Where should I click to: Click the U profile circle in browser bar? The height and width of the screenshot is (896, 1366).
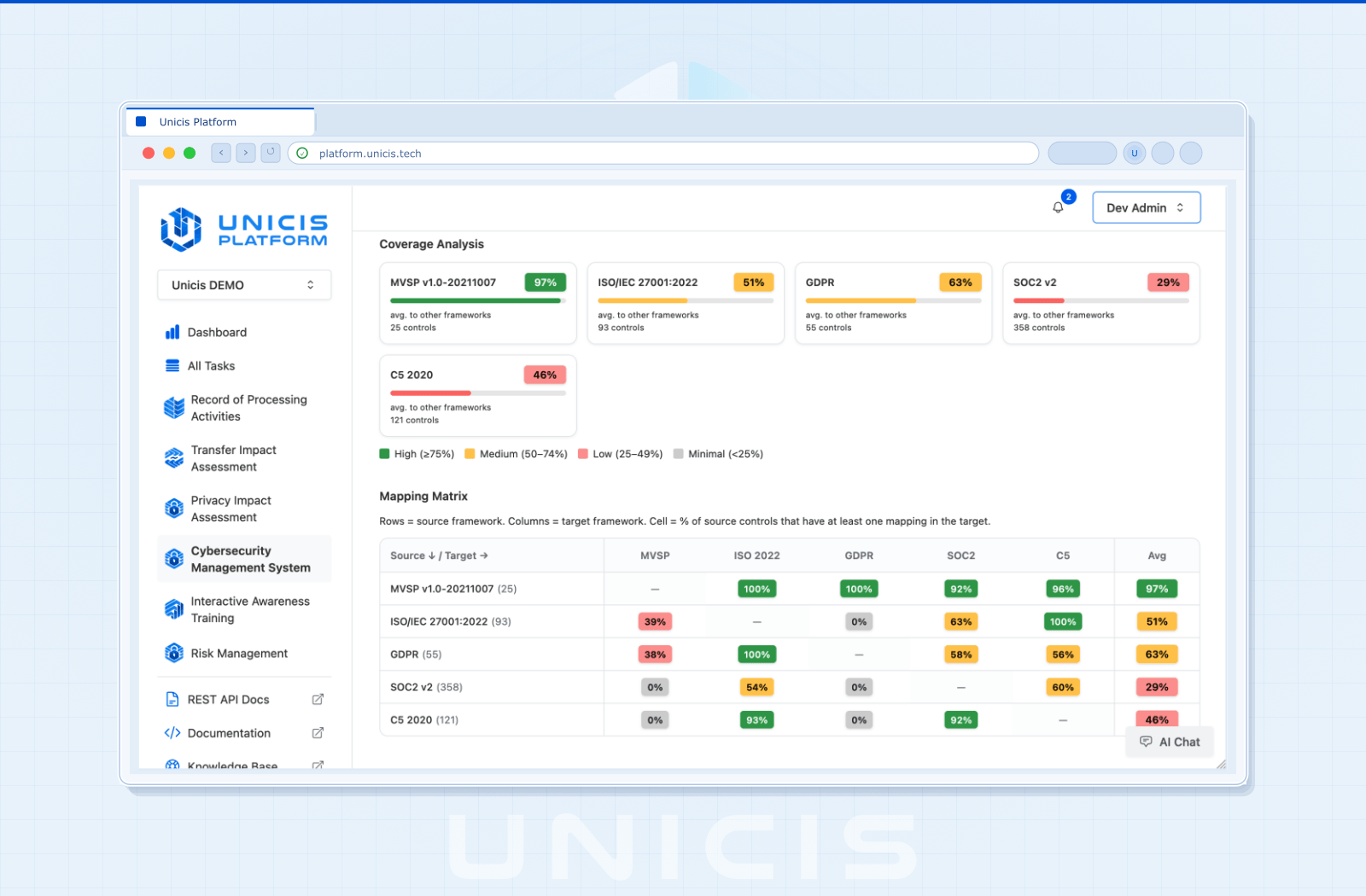click(1135, 153)
